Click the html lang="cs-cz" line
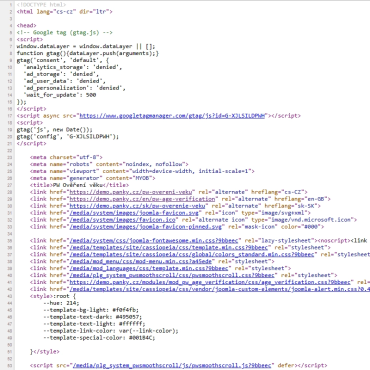The image size is (370, 370). pyautogui.click(x=65, y=12)
